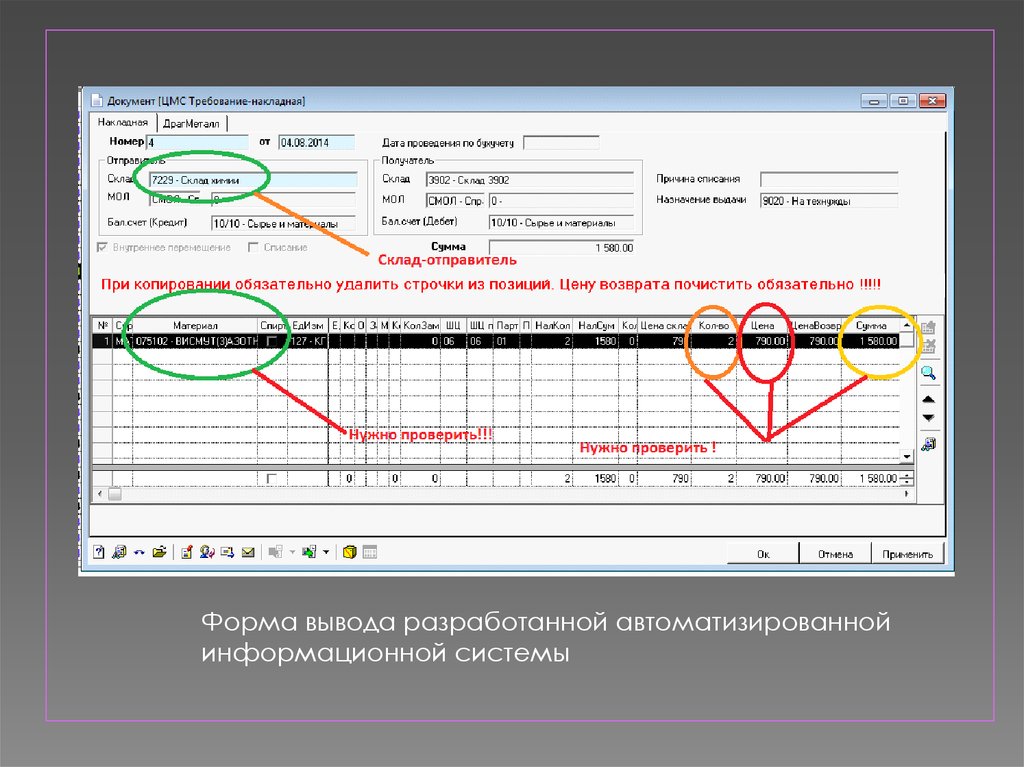Click the help question mark icon
This screenshot has width=1024, height=767.
[99, 552]
